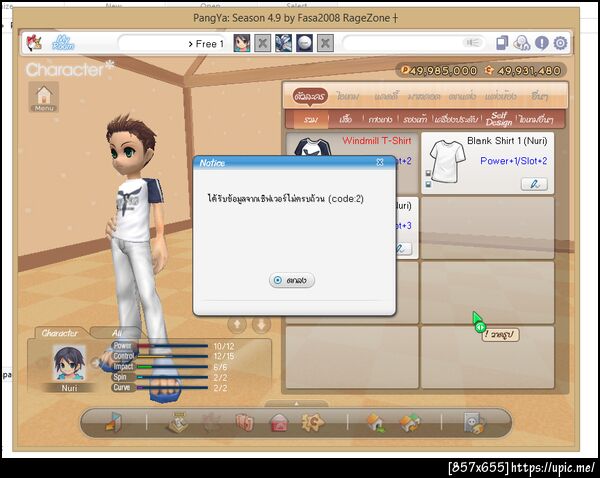Viewport: 600px width, 478px height.
Task: Select the ตกแต่ง main tab
Action: click(x=462, y=96)
